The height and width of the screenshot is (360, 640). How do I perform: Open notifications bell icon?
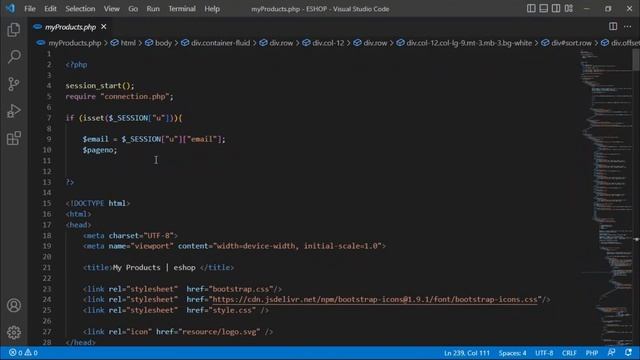(628, 353)
